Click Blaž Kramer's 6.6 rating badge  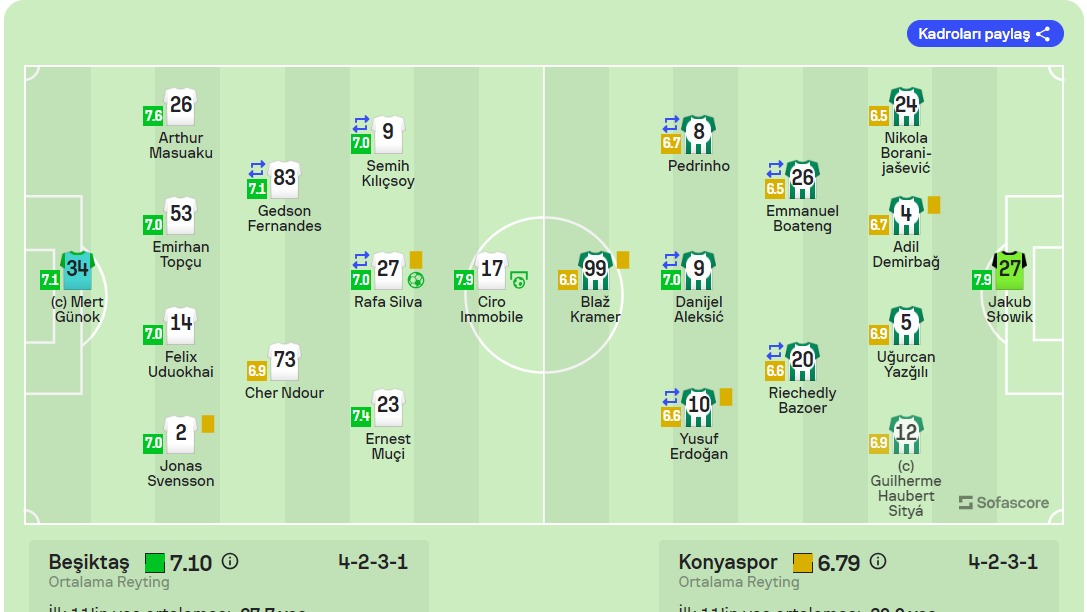pos(568,280)
